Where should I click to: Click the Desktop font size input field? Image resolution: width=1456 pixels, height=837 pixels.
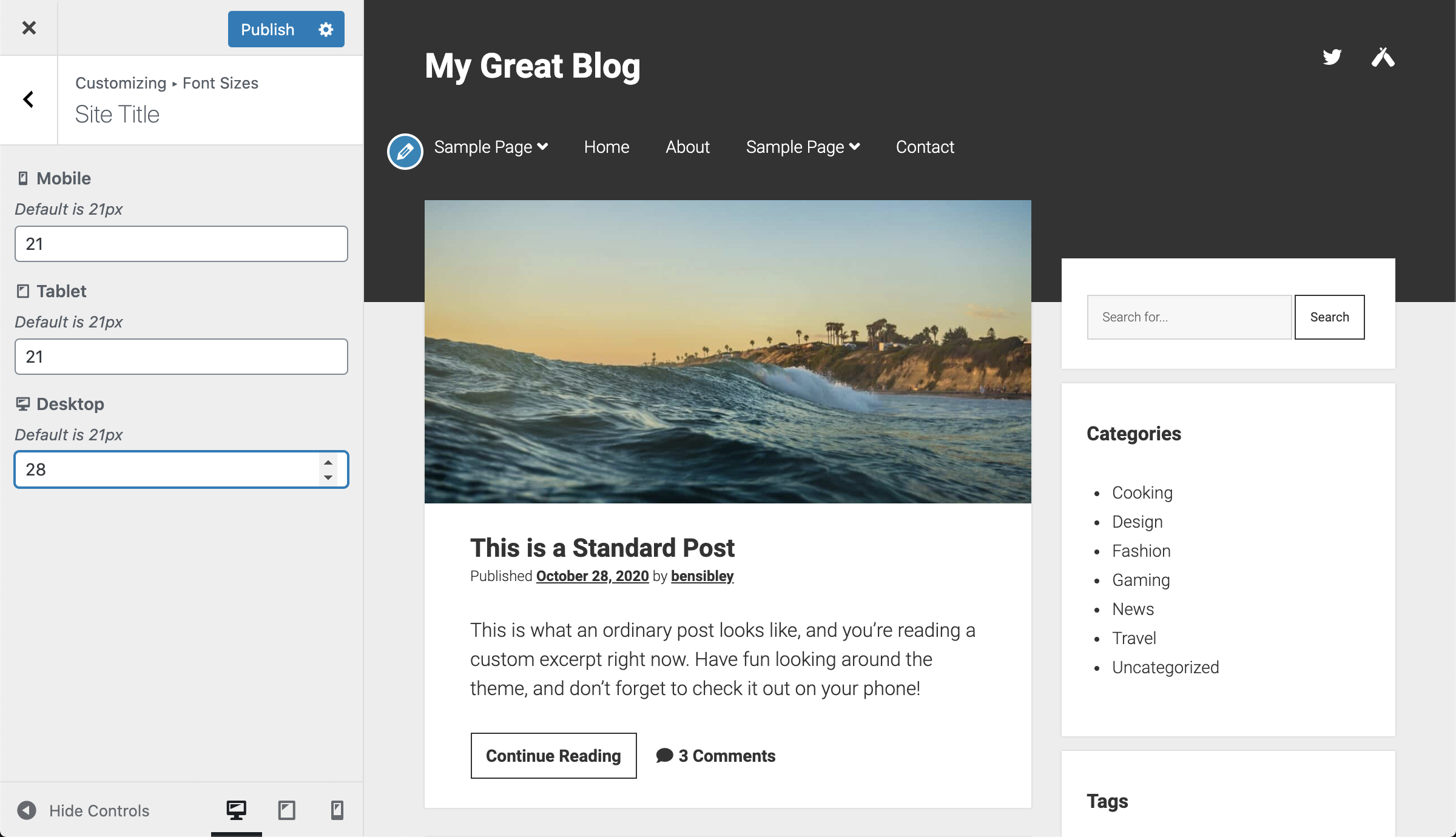pyautogui.click(x=181, y=469)
